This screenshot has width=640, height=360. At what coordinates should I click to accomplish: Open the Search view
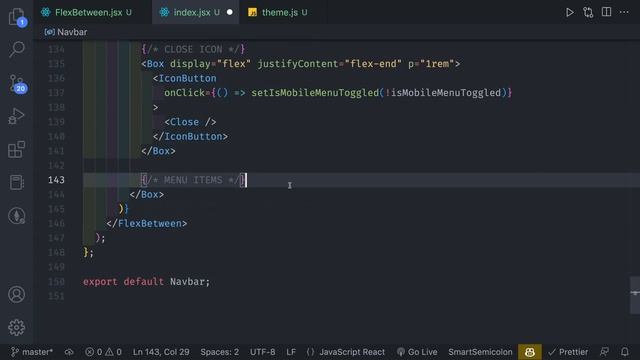coord(17,49)
